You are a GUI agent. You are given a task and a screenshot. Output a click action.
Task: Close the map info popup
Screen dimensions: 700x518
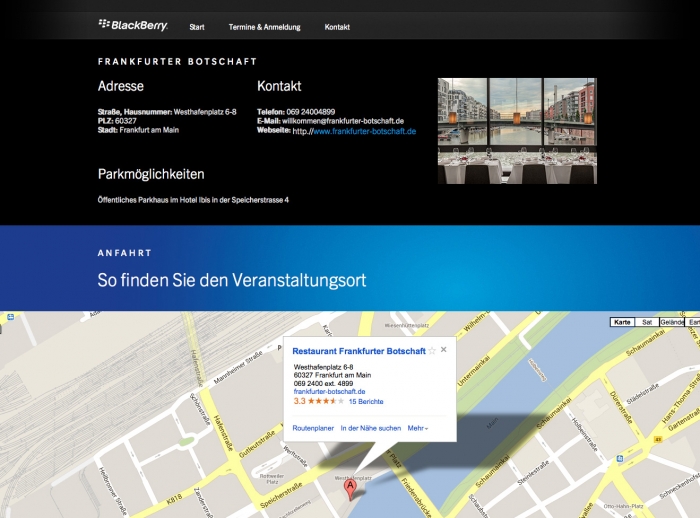[443, 350]
